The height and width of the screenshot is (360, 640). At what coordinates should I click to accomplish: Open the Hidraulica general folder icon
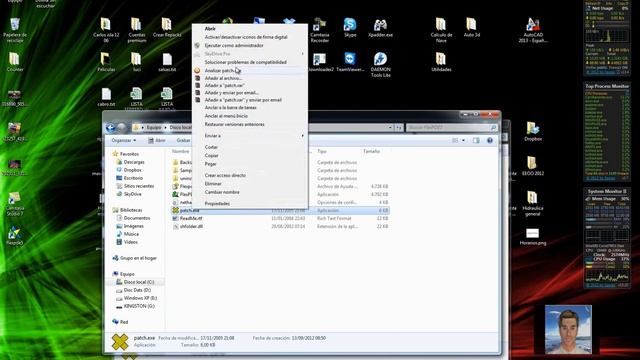click(x=532, y=203)
